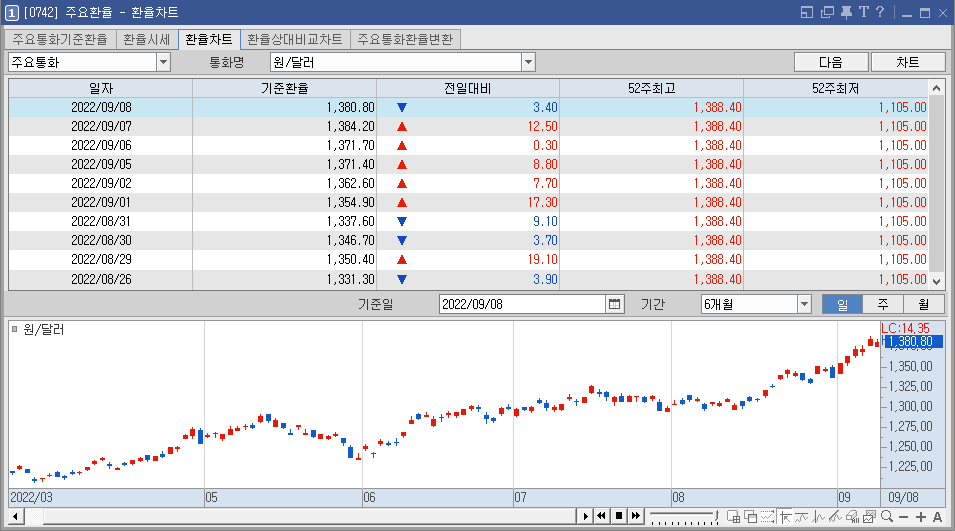The image size is (955, 531).
Task: Click the 기준일 date input field
Action: coord(523,304)
